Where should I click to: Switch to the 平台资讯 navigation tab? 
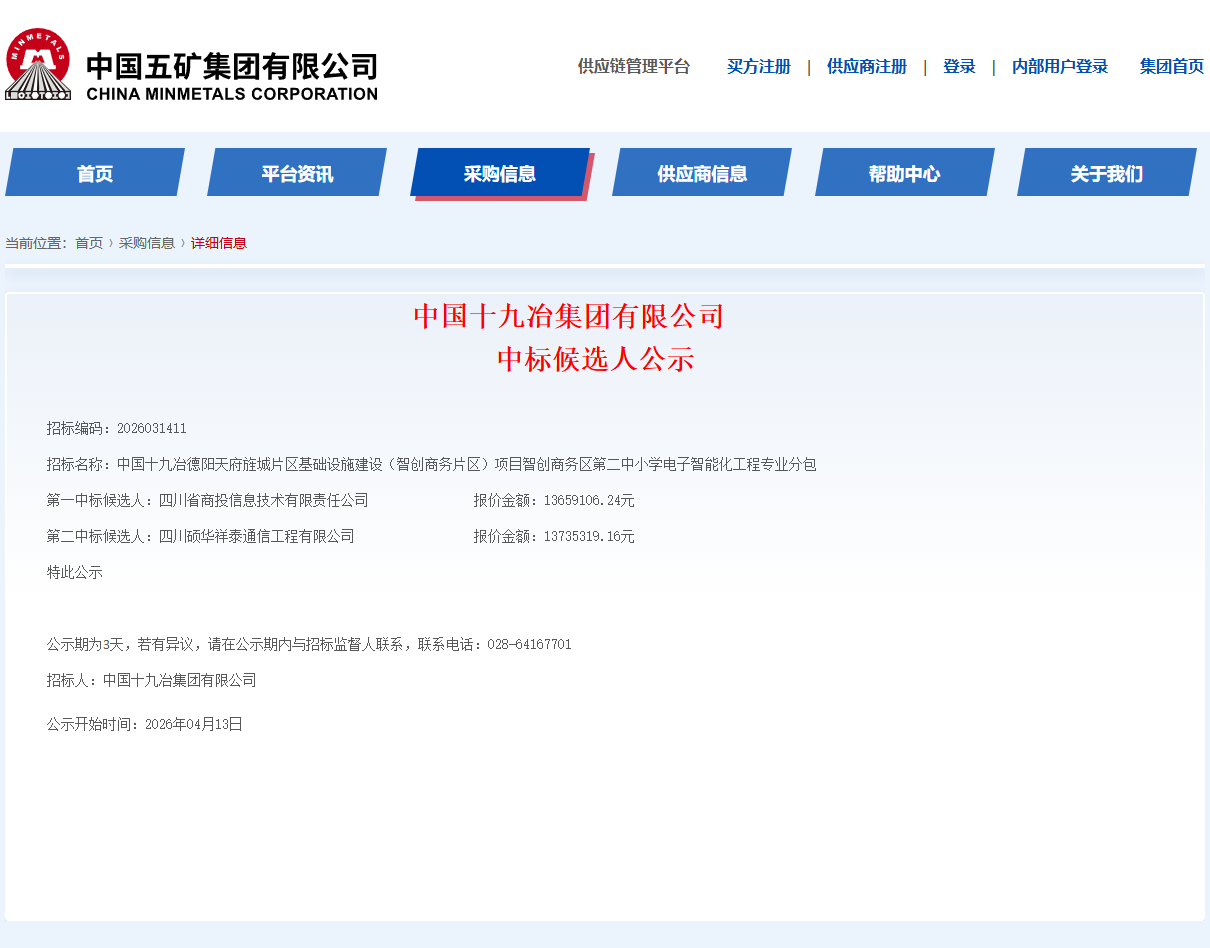tap(297, 173)
